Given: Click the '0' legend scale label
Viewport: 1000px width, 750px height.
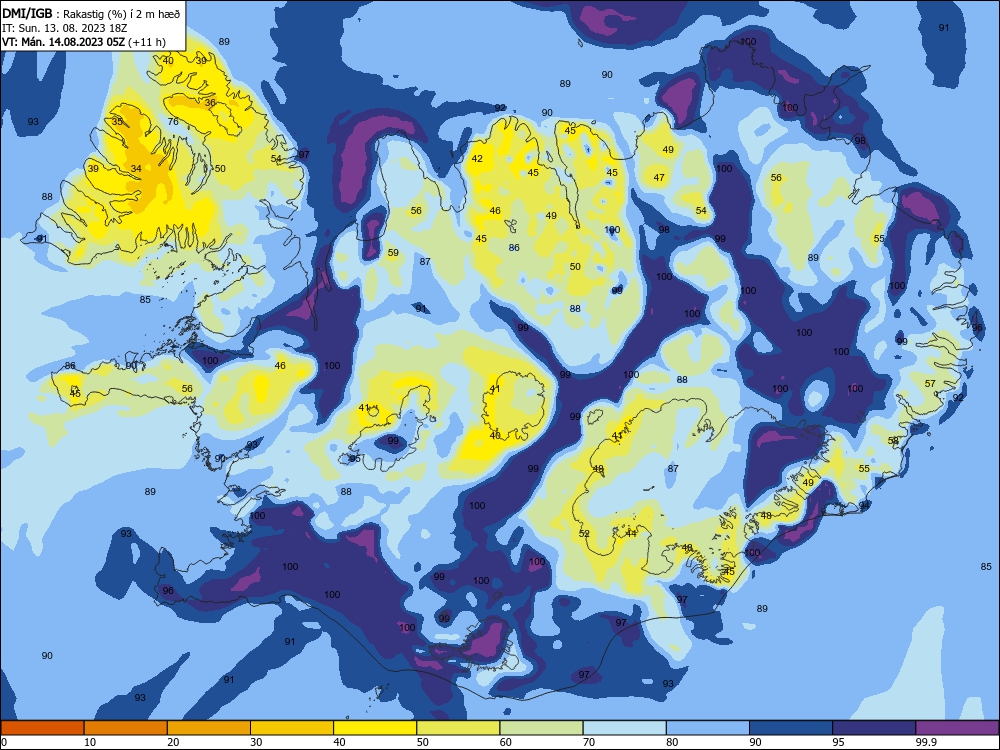Looking at the screenshot, I should coord(4,742).
